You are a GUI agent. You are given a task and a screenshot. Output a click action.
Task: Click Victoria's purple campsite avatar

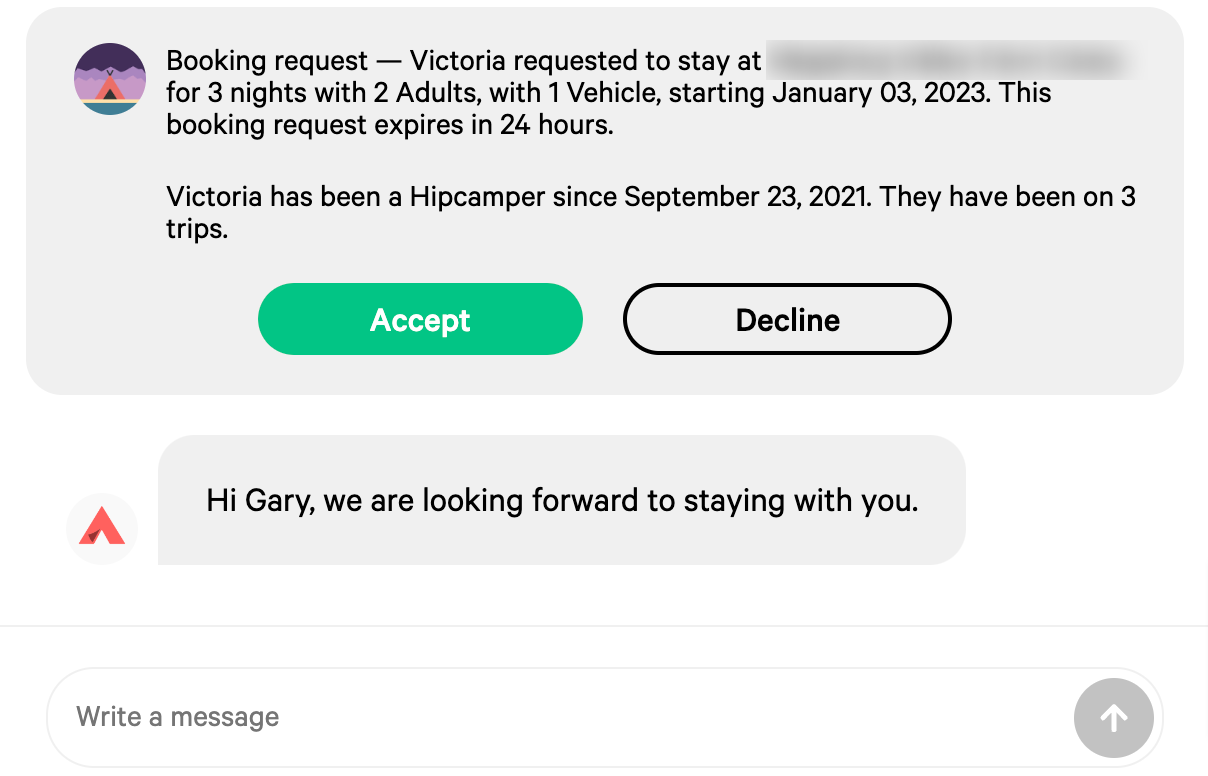[110, 79]
